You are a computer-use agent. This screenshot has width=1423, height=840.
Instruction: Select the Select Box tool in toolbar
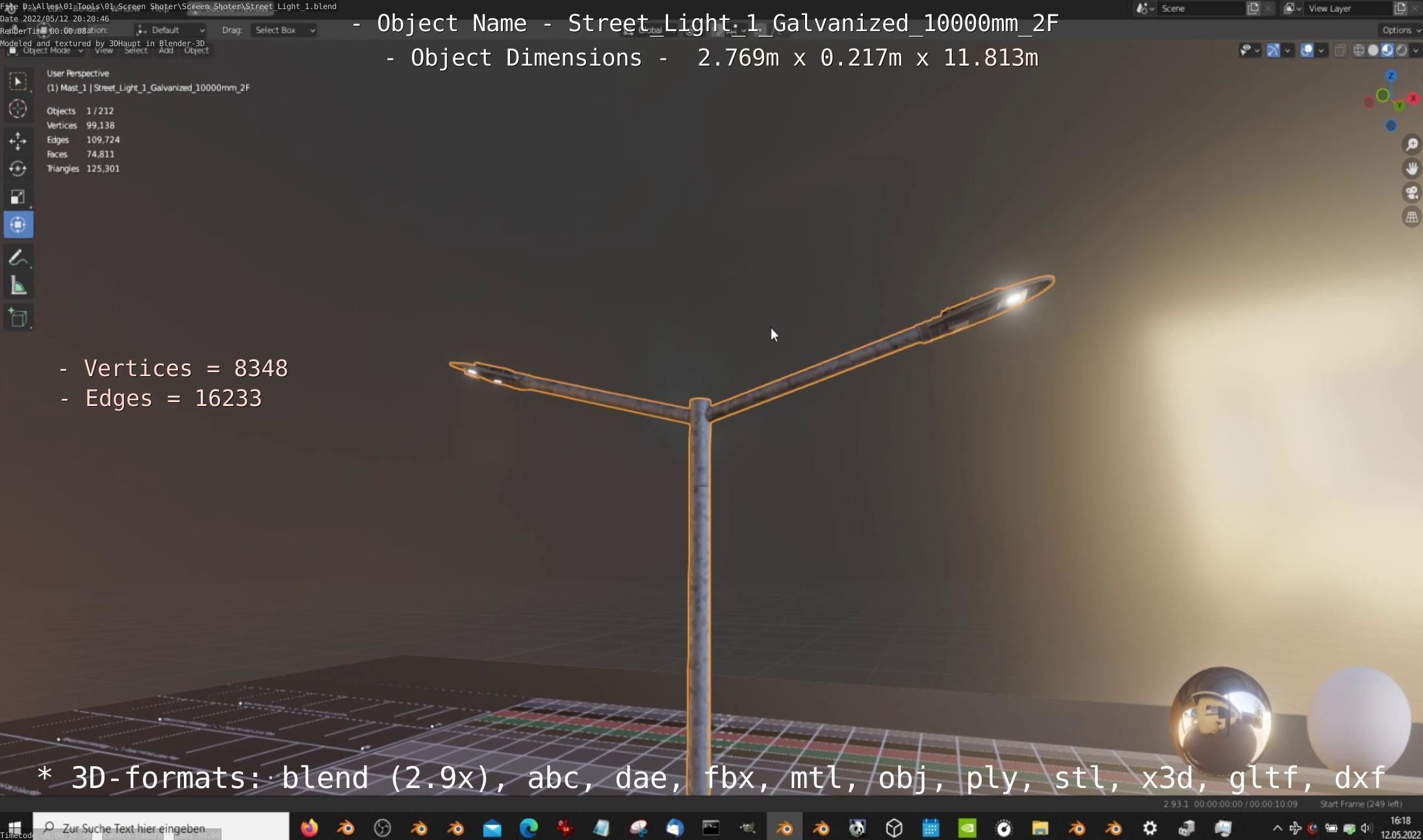click(18, 81)
